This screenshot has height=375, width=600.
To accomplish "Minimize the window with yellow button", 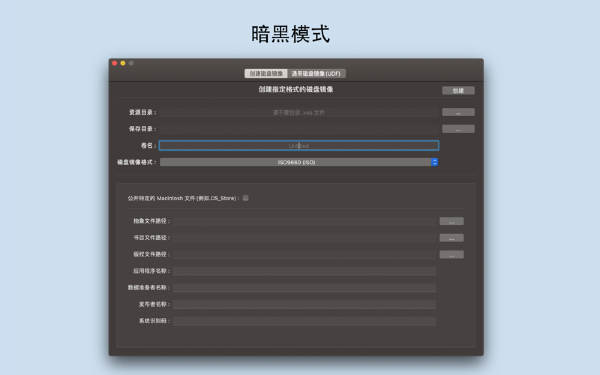I will tap(123, 63).
